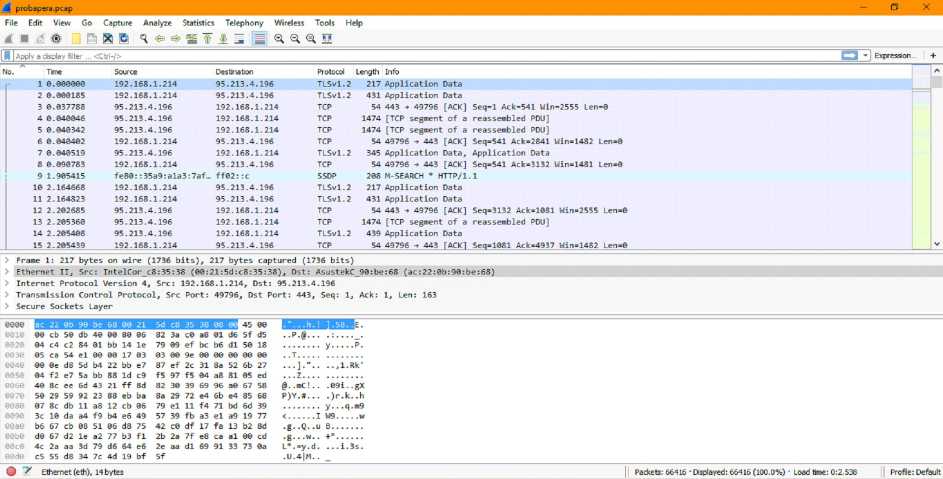
Task: Toggle packet colorization rules icon
Action: tap(260, 39)
